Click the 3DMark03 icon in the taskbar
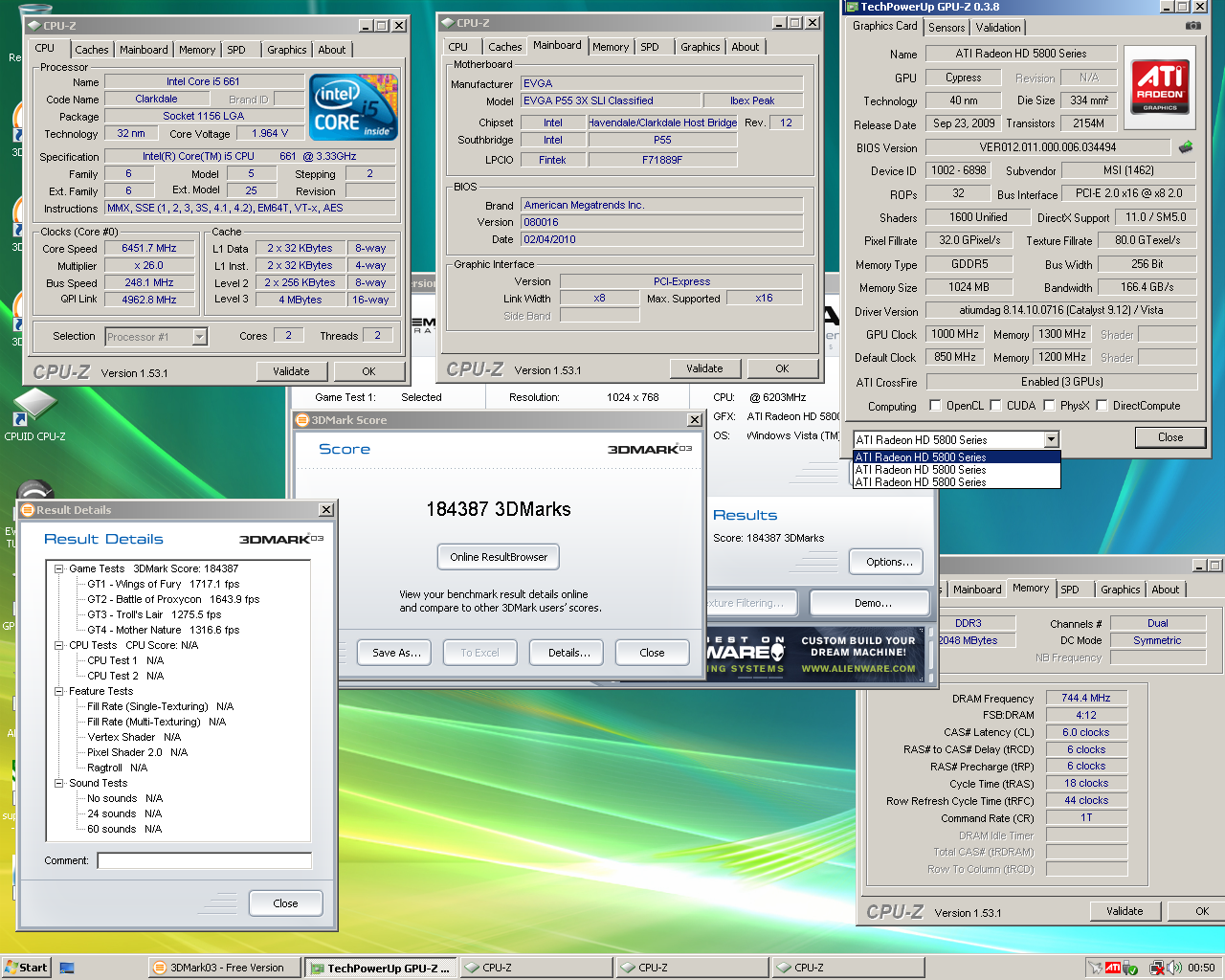 click(x=160, y=968)
